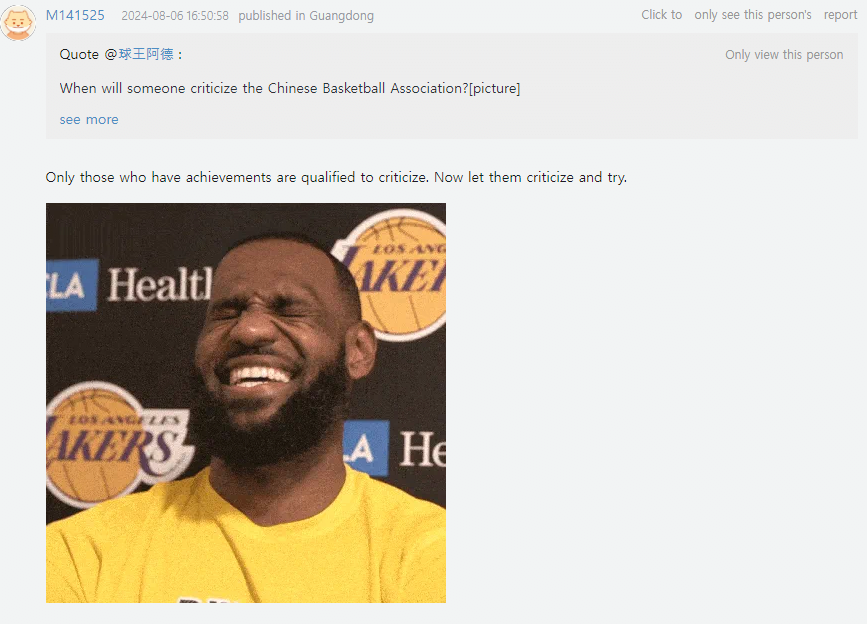The height and width of the screenshot is (624, 867).
Task: Select the 'Quote' label in the gray box
Action: (79, 54)
